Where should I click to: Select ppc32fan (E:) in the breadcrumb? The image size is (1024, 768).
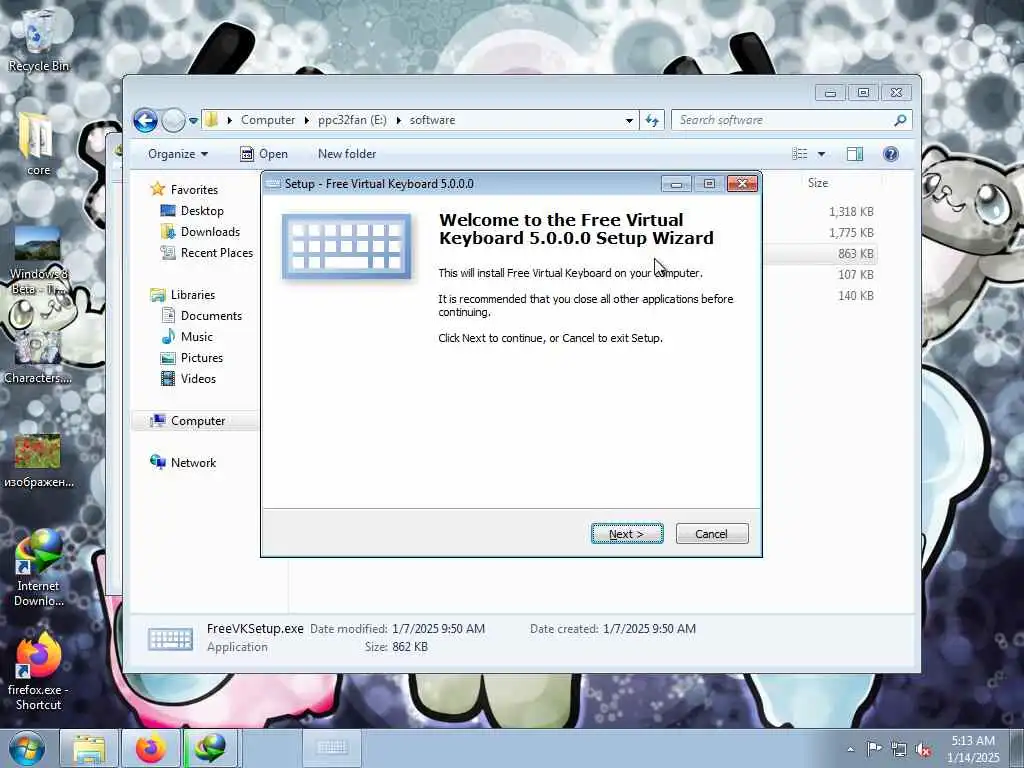tap(352, 120)
